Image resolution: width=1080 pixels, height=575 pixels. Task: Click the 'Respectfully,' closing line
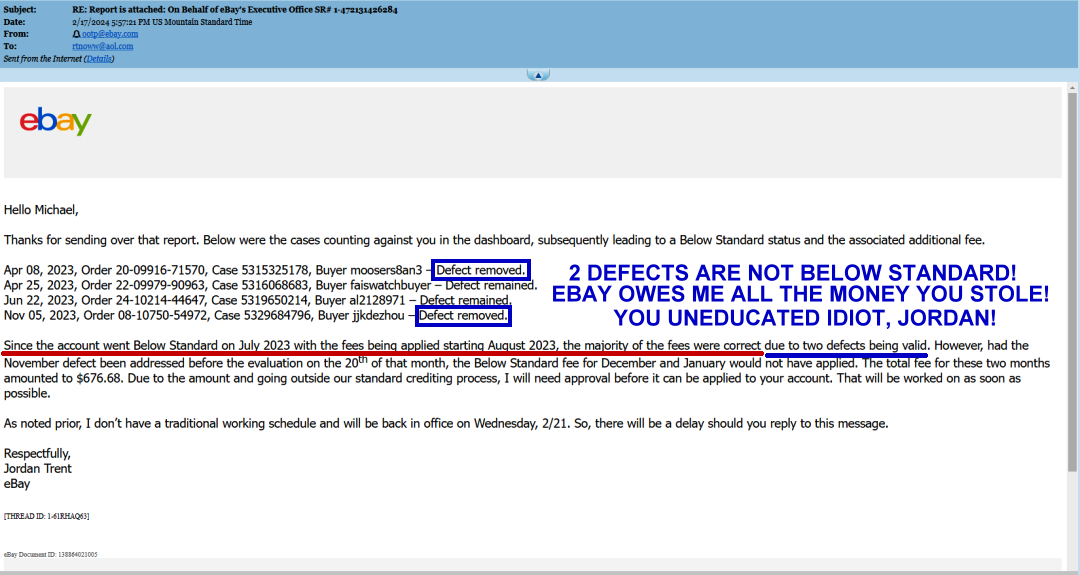[37, 453]
